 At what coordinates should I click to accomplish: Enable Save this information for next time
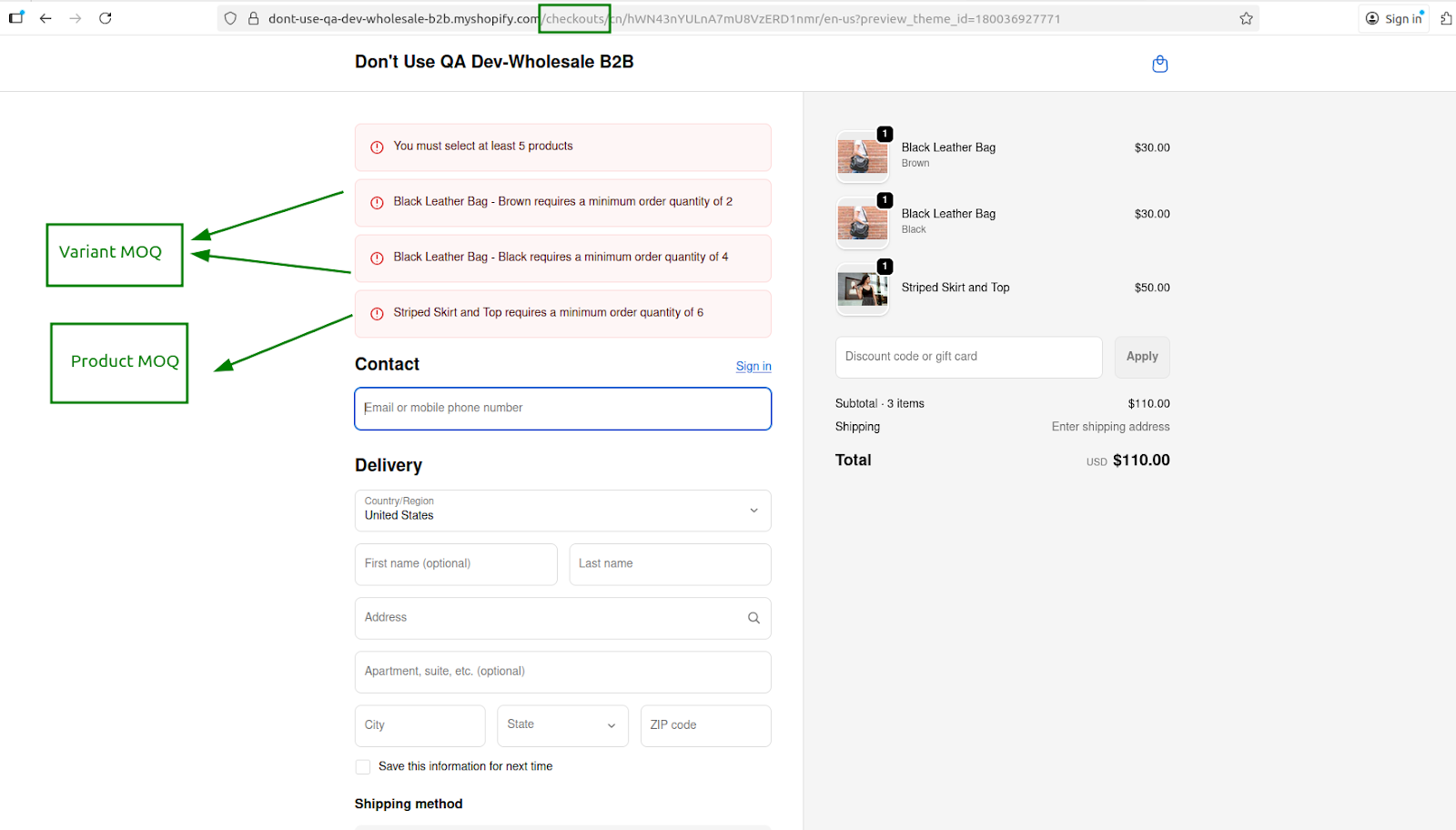pos(362,766)
